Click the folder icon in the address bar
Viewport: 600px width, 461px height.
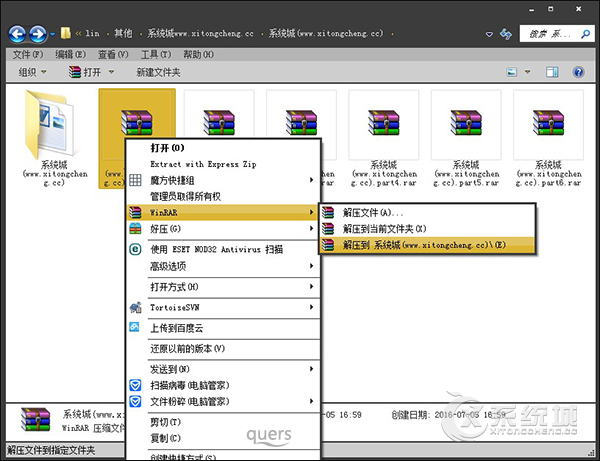pyautogui.click(x=66, y=33)
